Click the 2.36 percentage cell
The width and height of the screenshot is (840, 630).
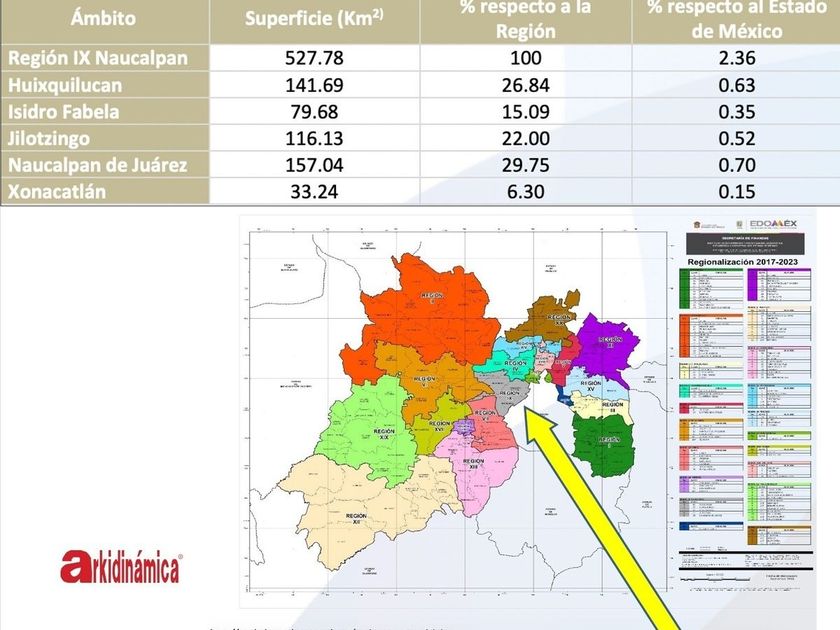click(x=737, y=58)
